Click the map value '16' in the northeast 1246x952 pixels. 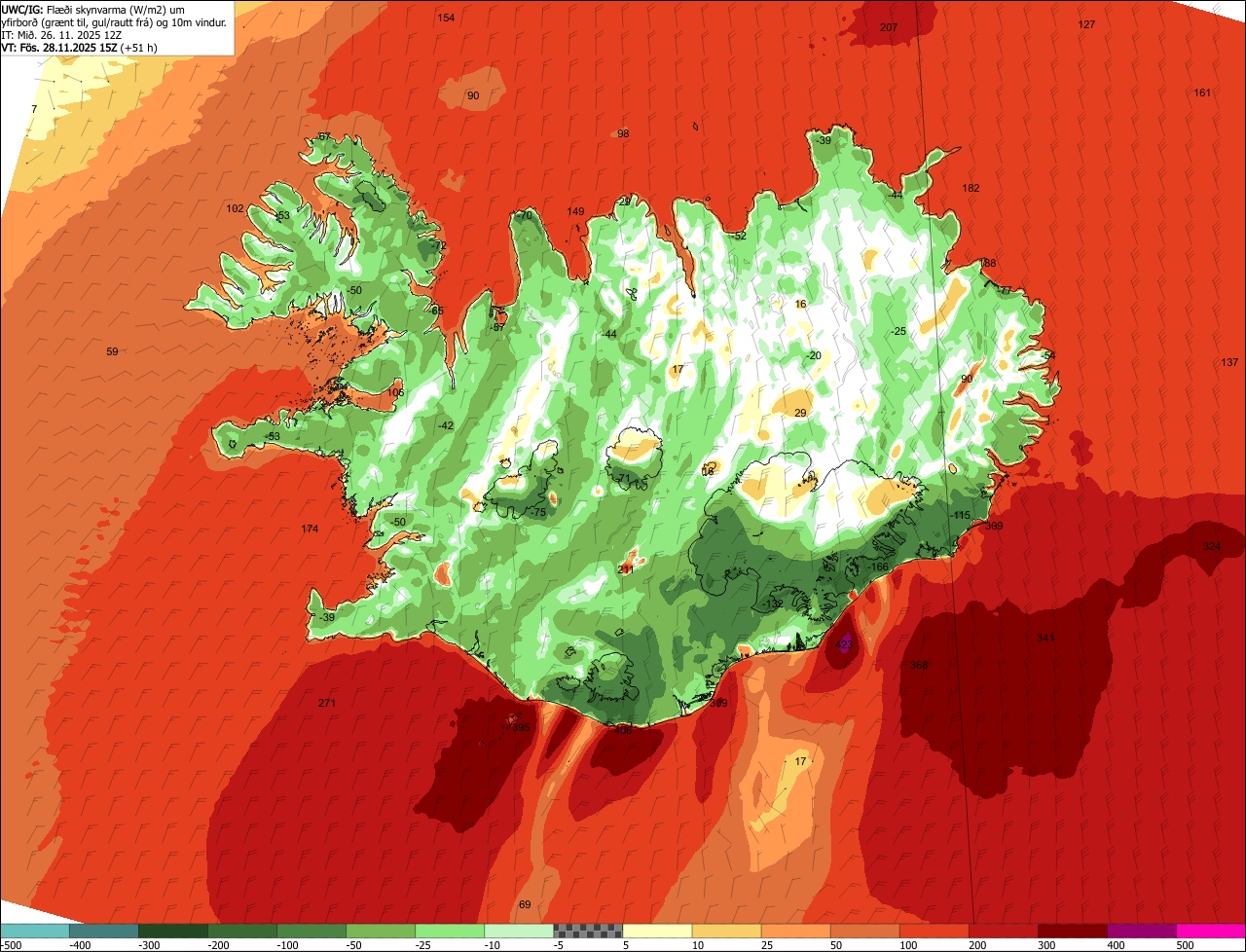tap(800, 304)
